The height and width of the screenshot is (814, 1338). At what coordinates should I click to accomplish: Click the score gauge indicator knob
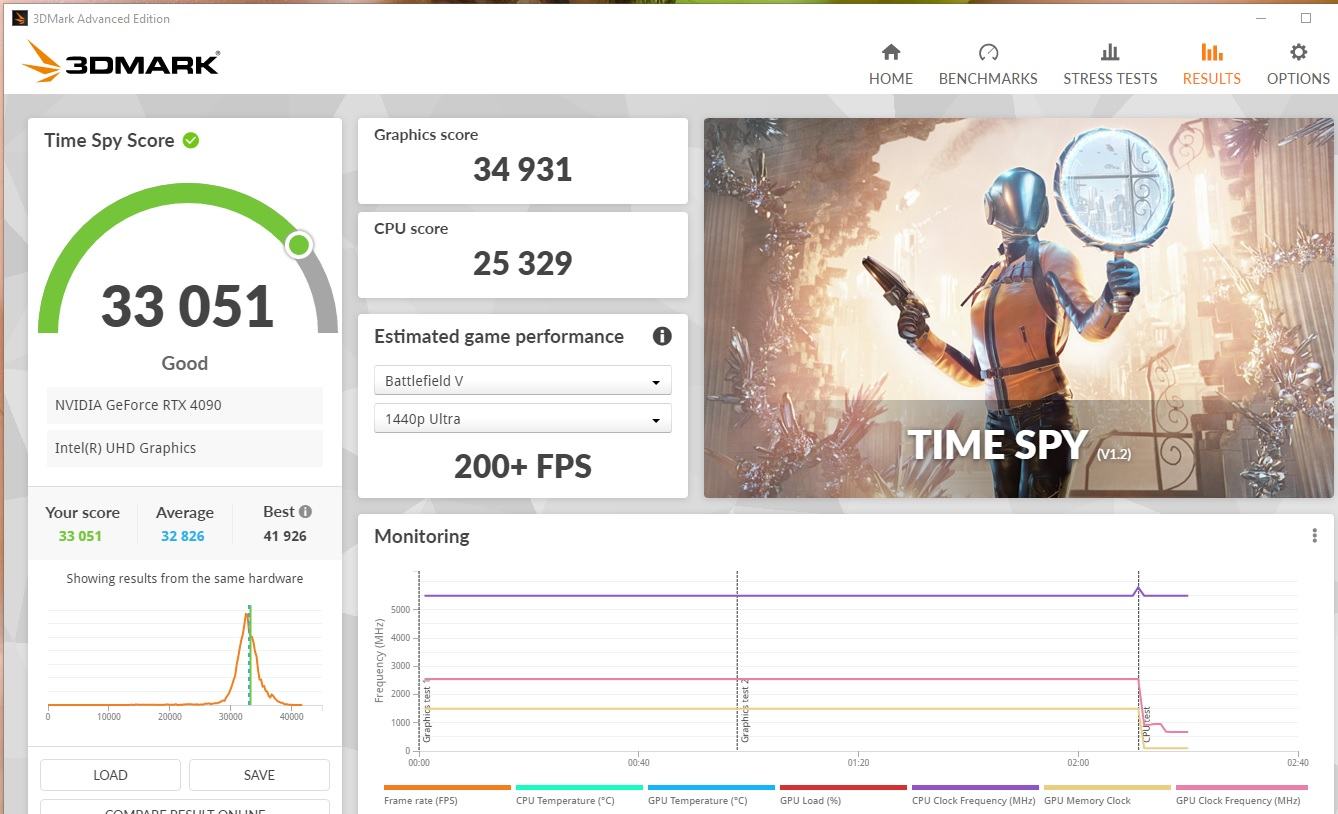(x=298, y=244)
